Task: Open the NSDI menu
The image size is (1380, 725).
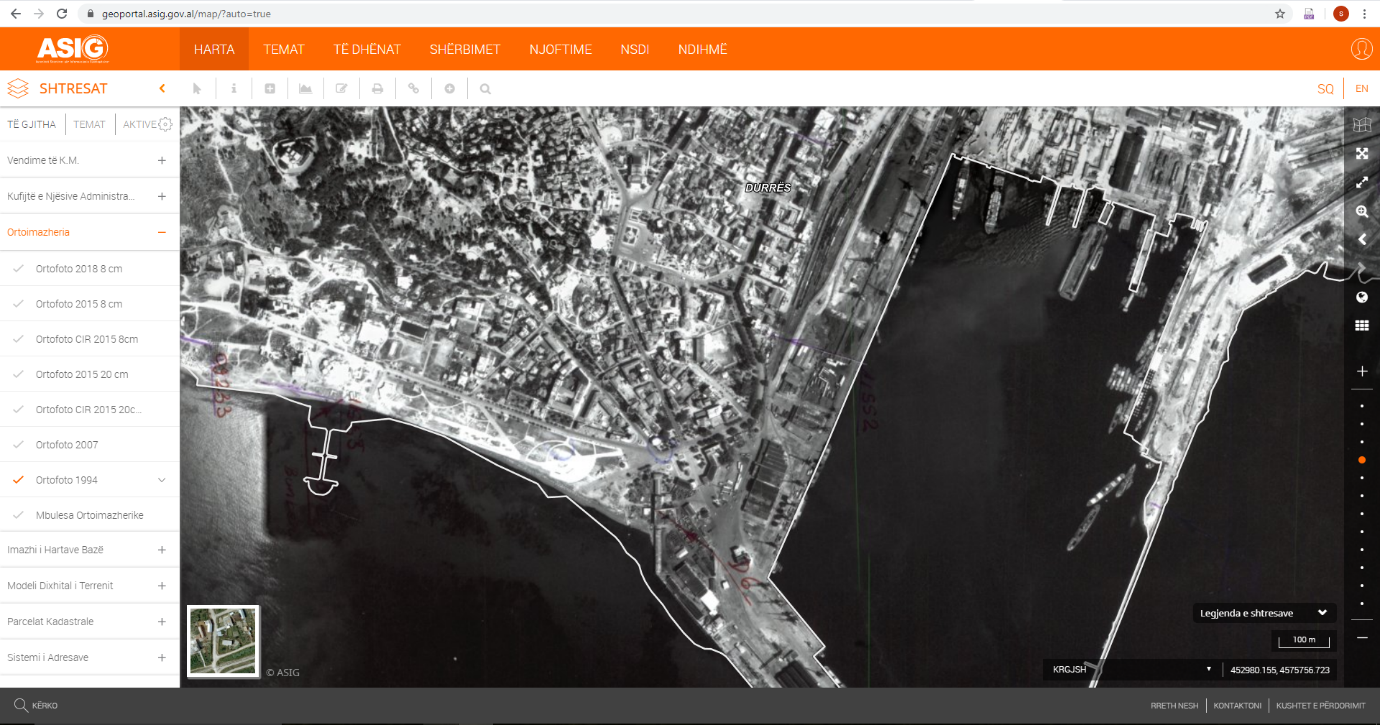Action: (x=635, y=49)
